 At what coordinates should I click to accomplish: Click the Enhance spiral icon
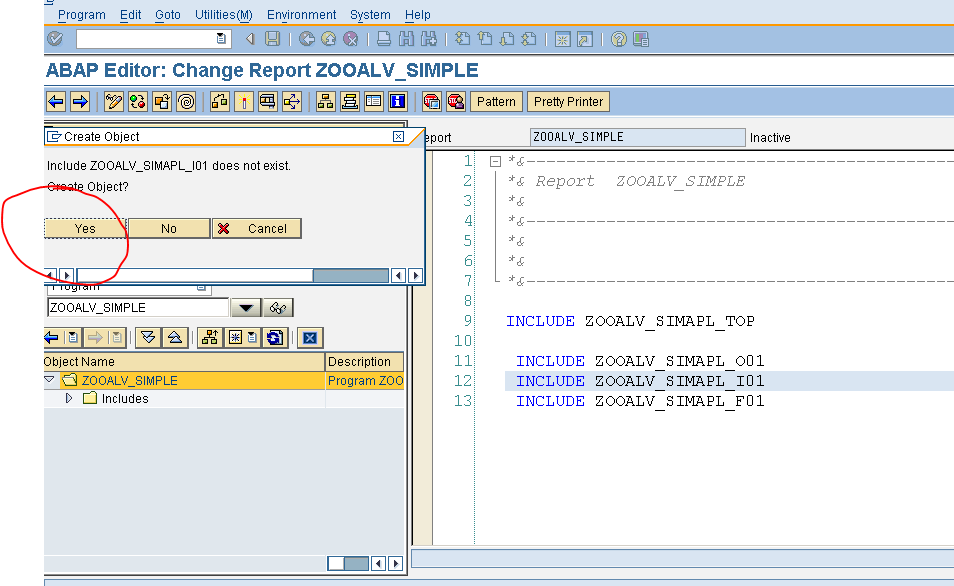coord(186,102)
